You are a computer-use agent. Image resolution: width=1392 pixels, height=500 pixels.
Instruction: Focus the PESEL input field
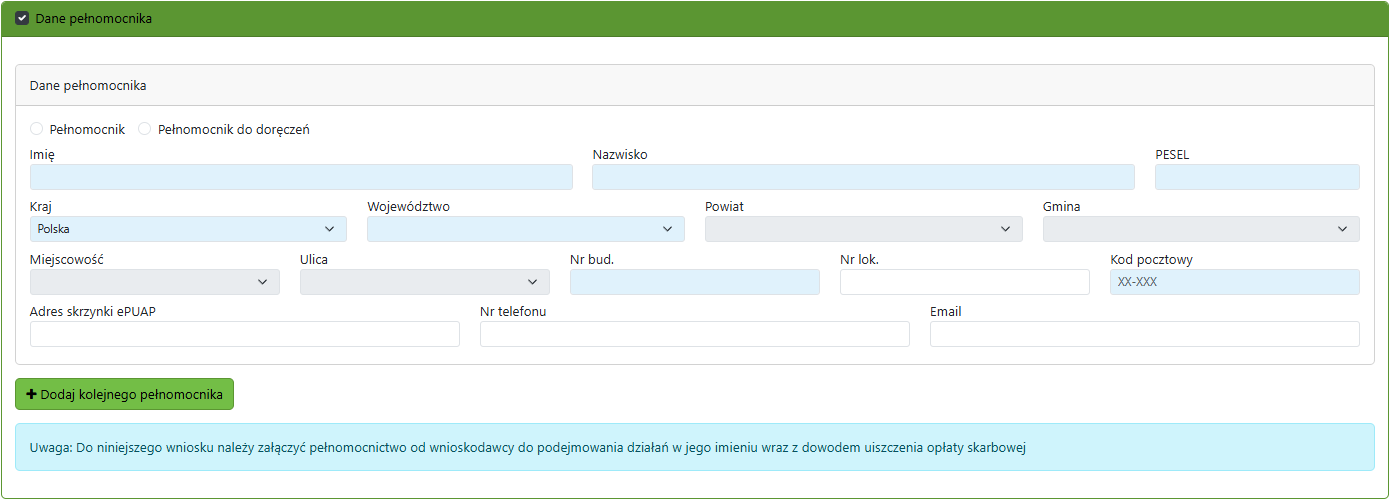[x=1257, y=177]
